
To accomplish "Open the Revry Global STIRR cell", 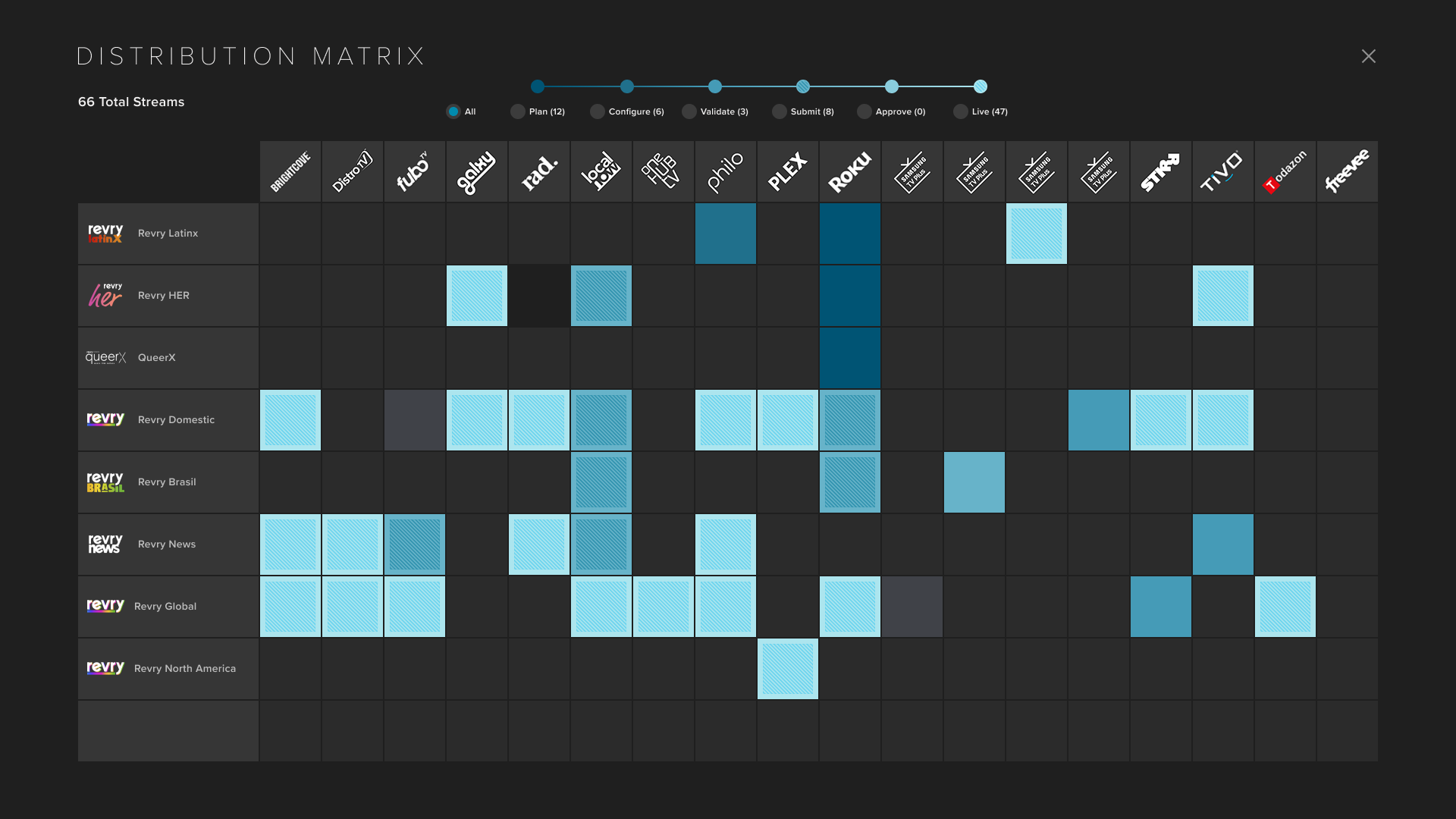I will point(1161,607).
